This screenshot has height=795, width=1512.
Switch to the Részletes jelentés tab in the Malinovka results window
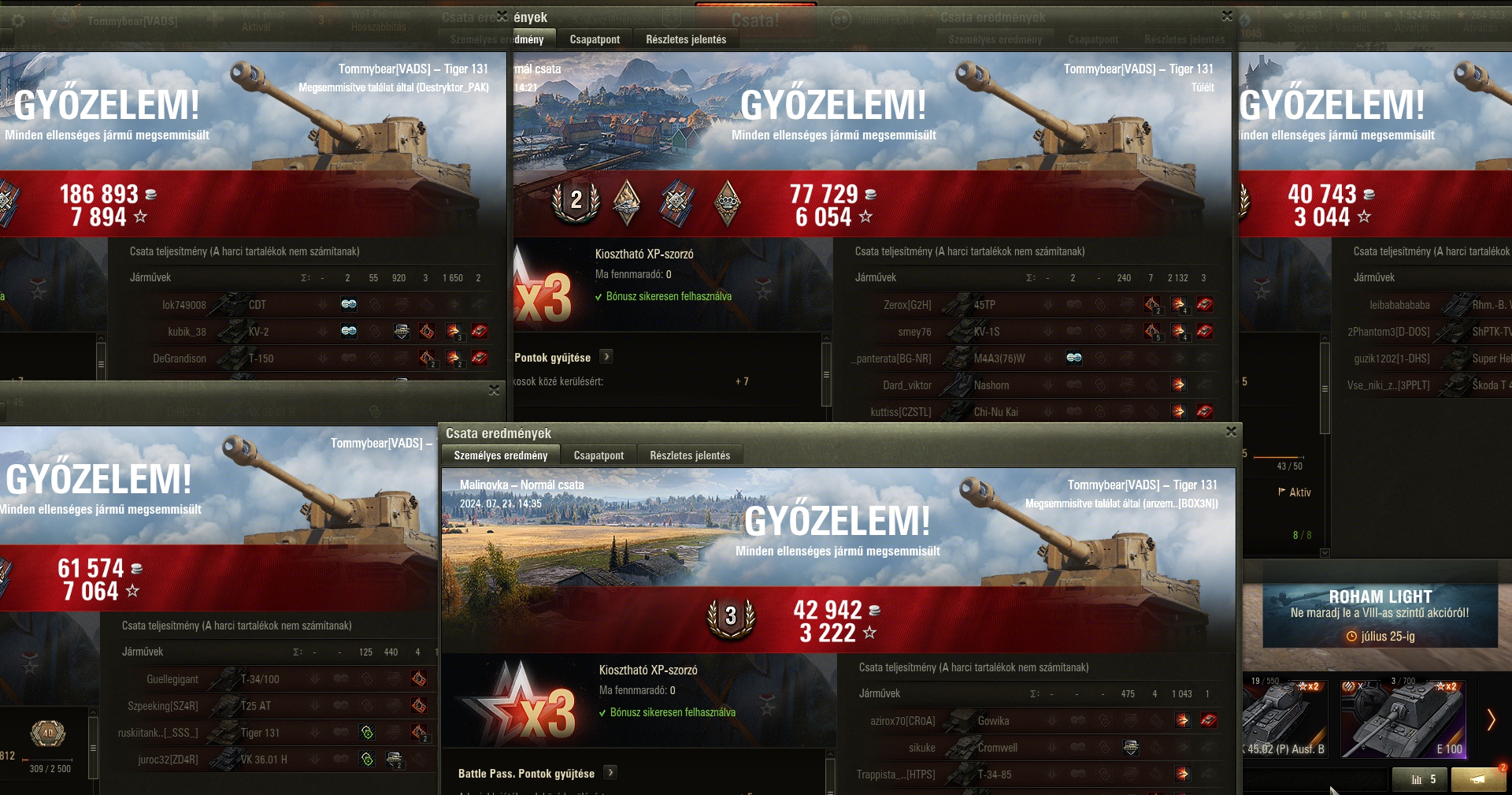tap(690, 455)
